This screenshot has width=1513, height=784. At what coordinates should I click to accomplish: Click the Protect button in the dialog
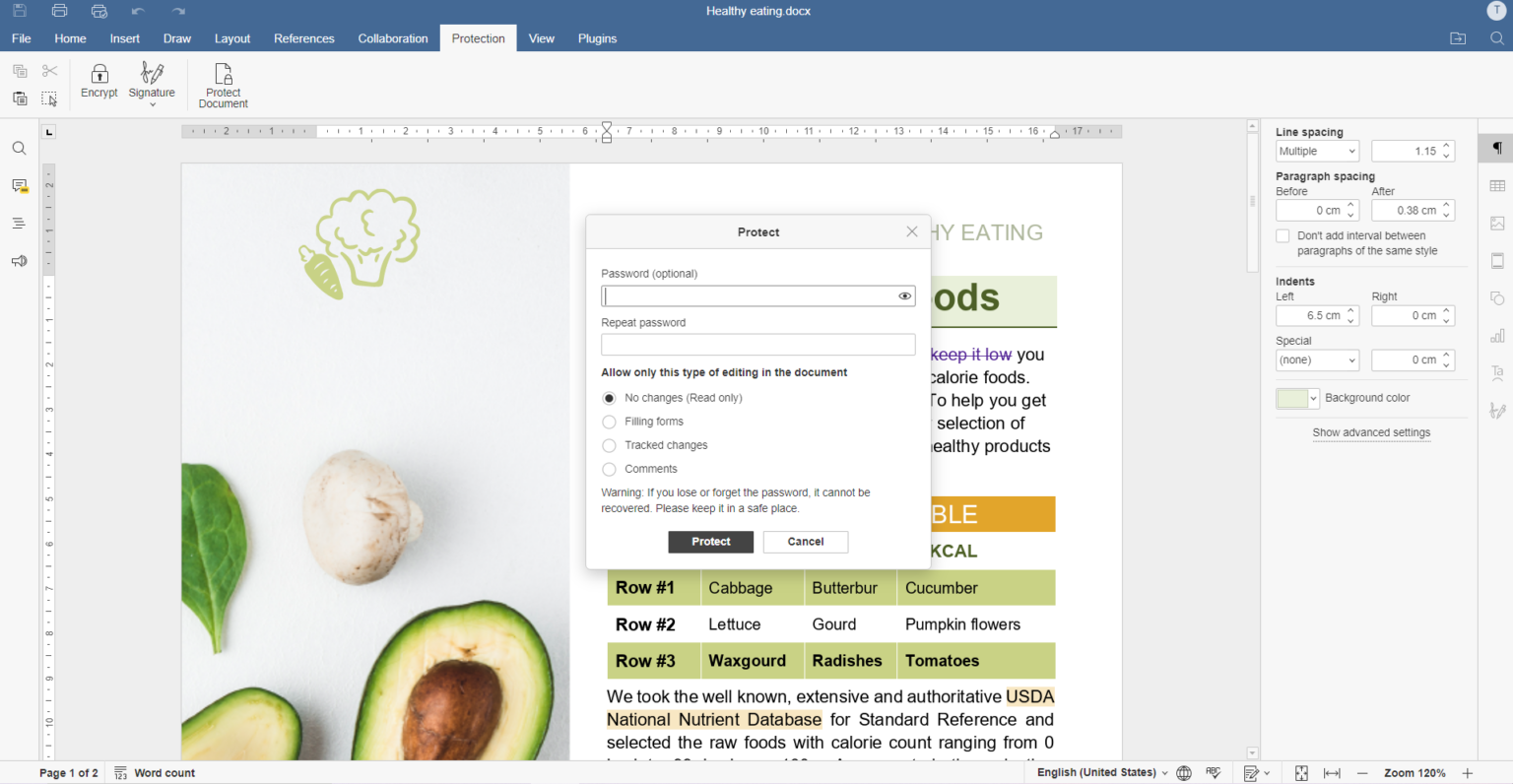tap(710, 542)
